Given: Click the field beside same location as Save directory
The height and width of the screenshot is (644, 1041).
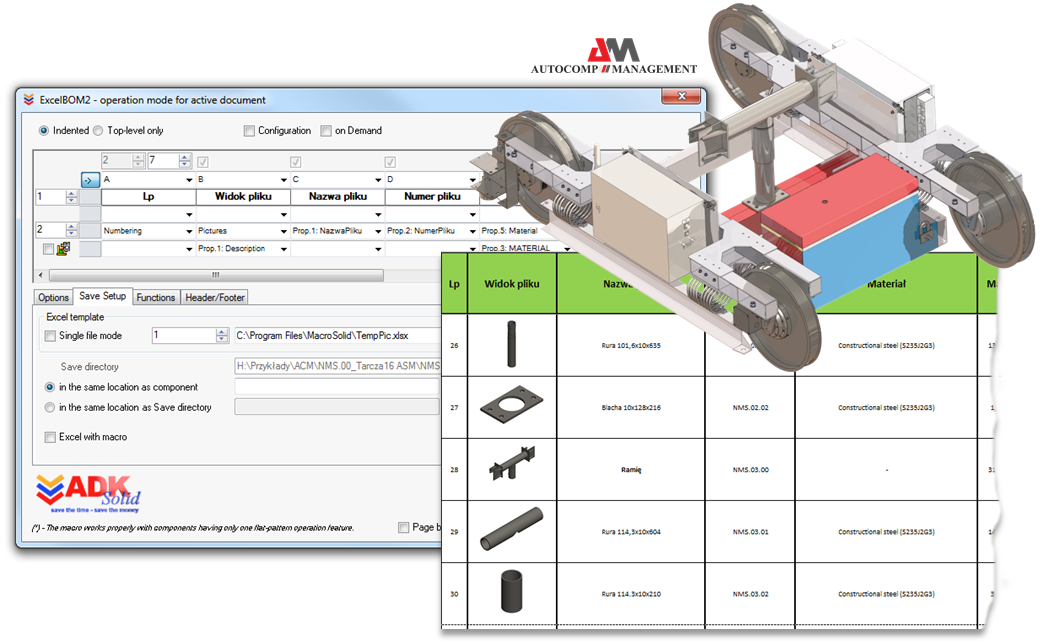Looking at the screenshot, I should click(338, 407).
